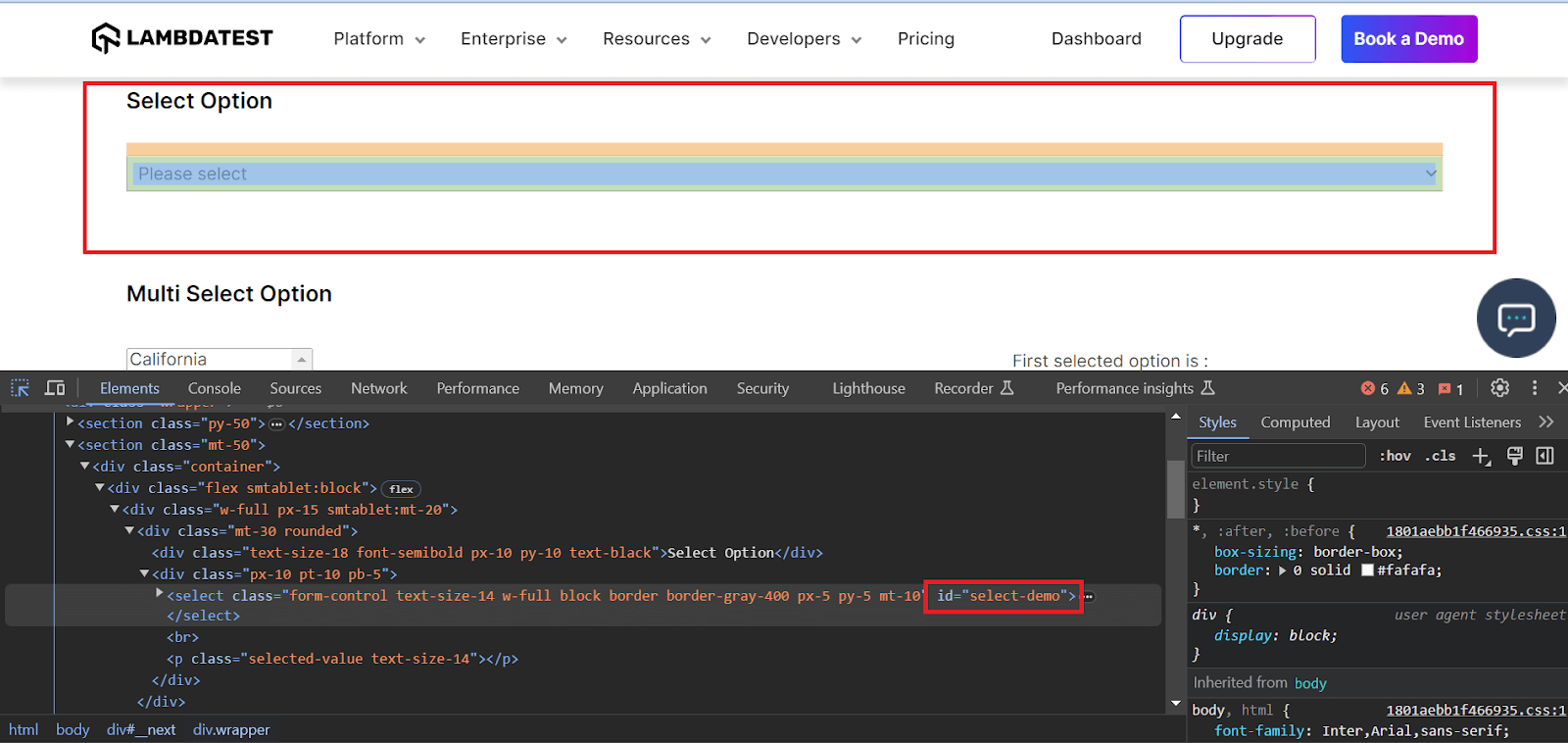Click the Book a Demo button
The width and height of the screenshot is (1568, 743).
(1409, 39)
